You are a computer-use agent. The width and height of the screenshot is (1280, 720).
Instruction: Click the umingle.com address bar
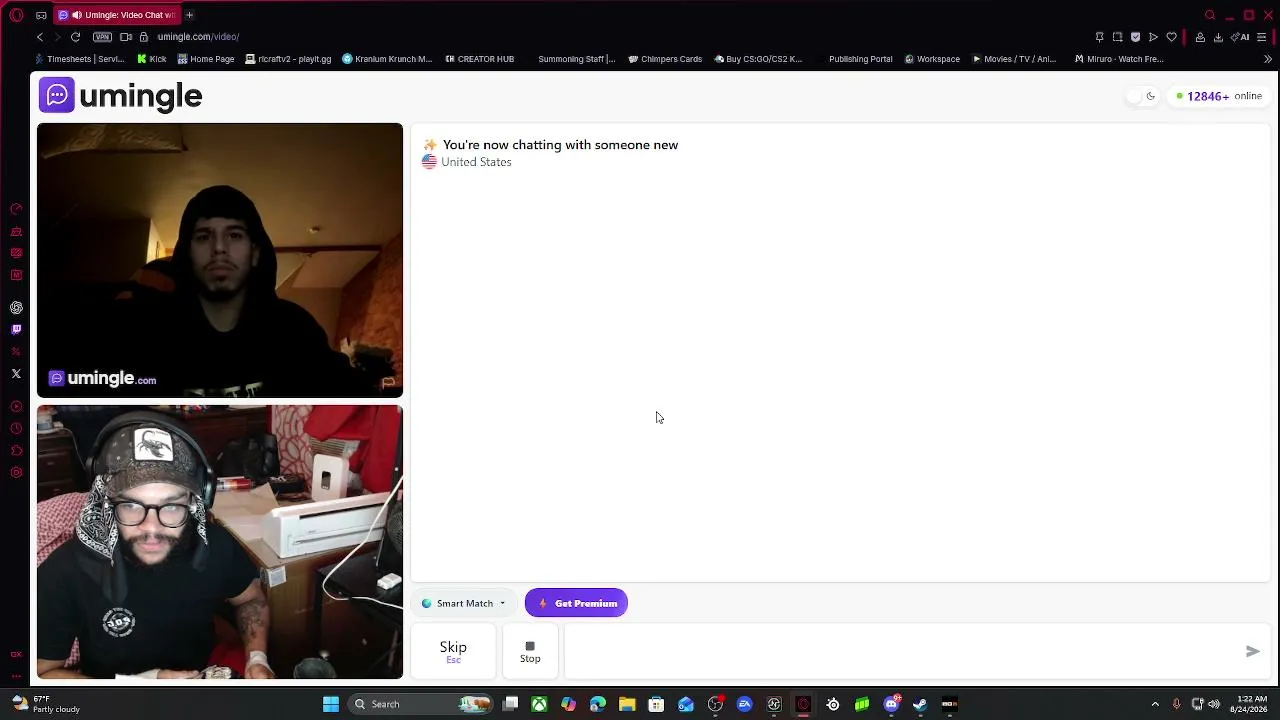[x=198, y=37]
